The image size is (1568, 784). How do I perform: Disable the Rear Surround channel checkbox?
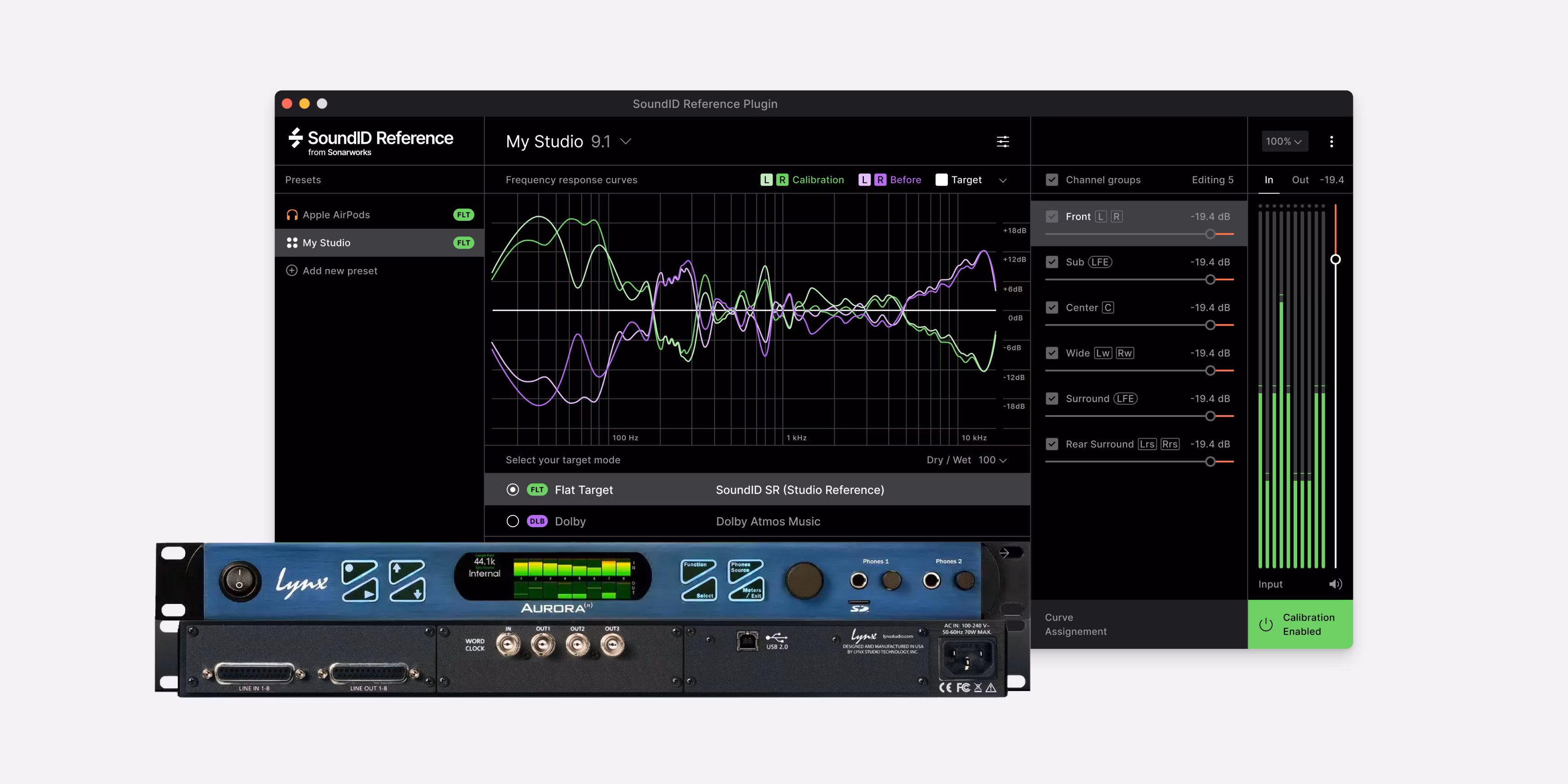pos(1053,444)
